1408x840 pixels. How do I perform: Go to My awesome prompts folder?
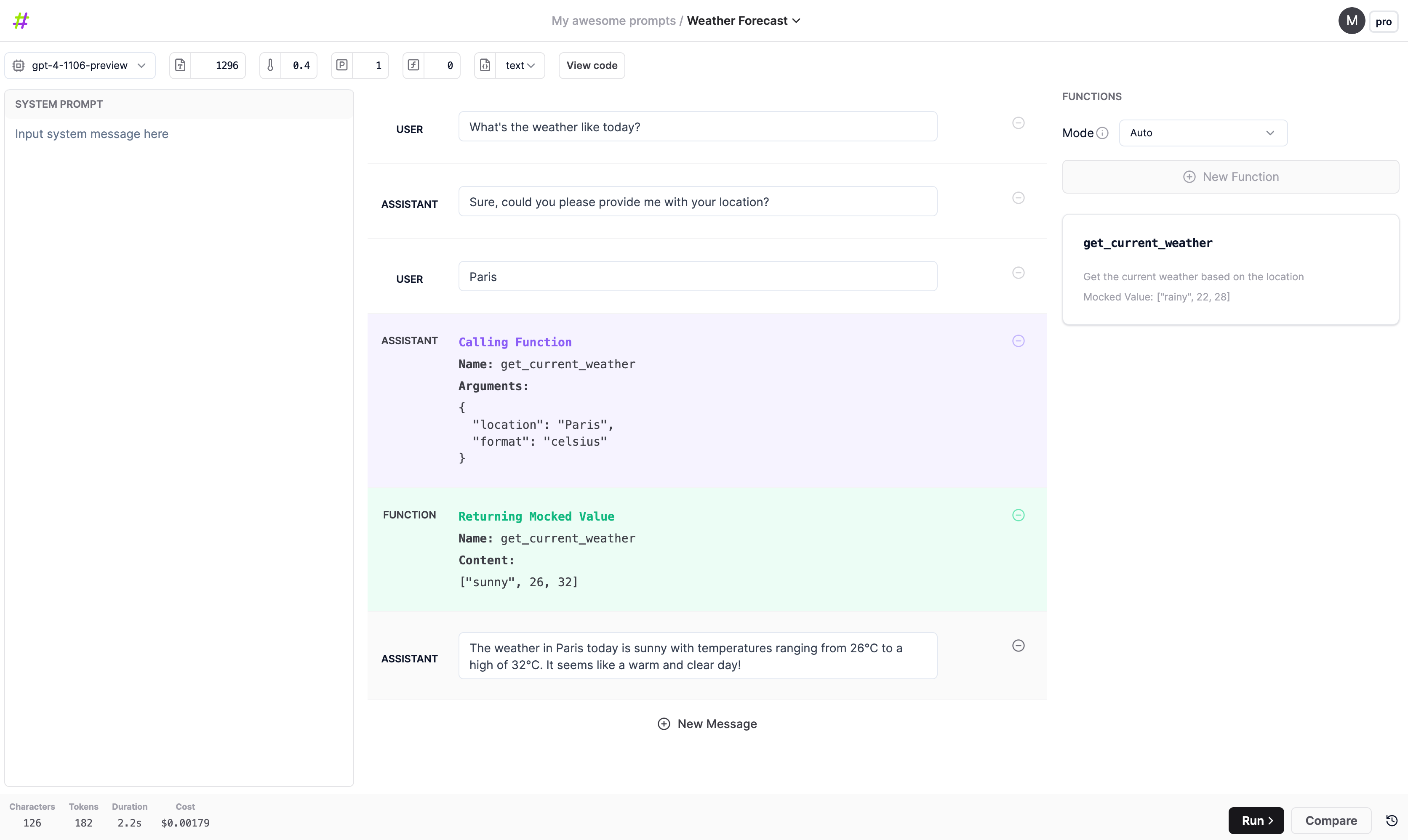tap(613, 21)
